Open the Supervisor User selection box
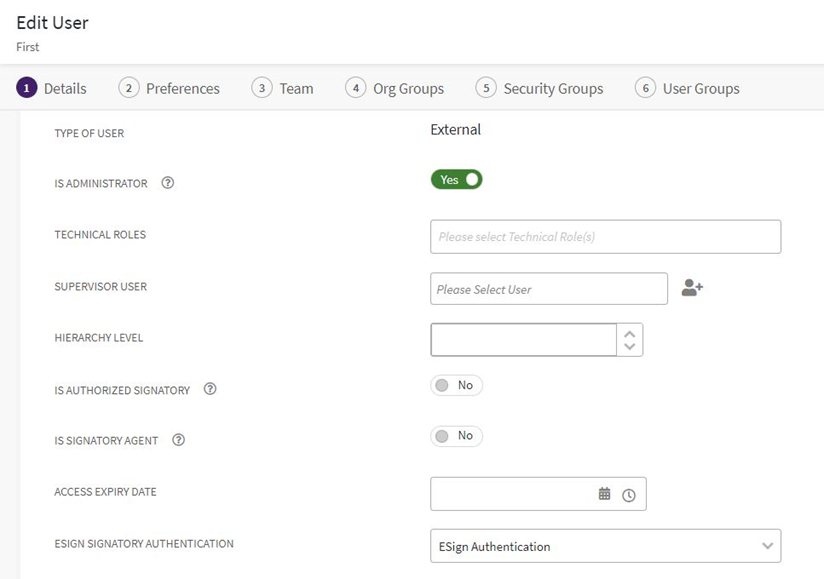Viewport: 824px width, 579px height. [548, 289]
